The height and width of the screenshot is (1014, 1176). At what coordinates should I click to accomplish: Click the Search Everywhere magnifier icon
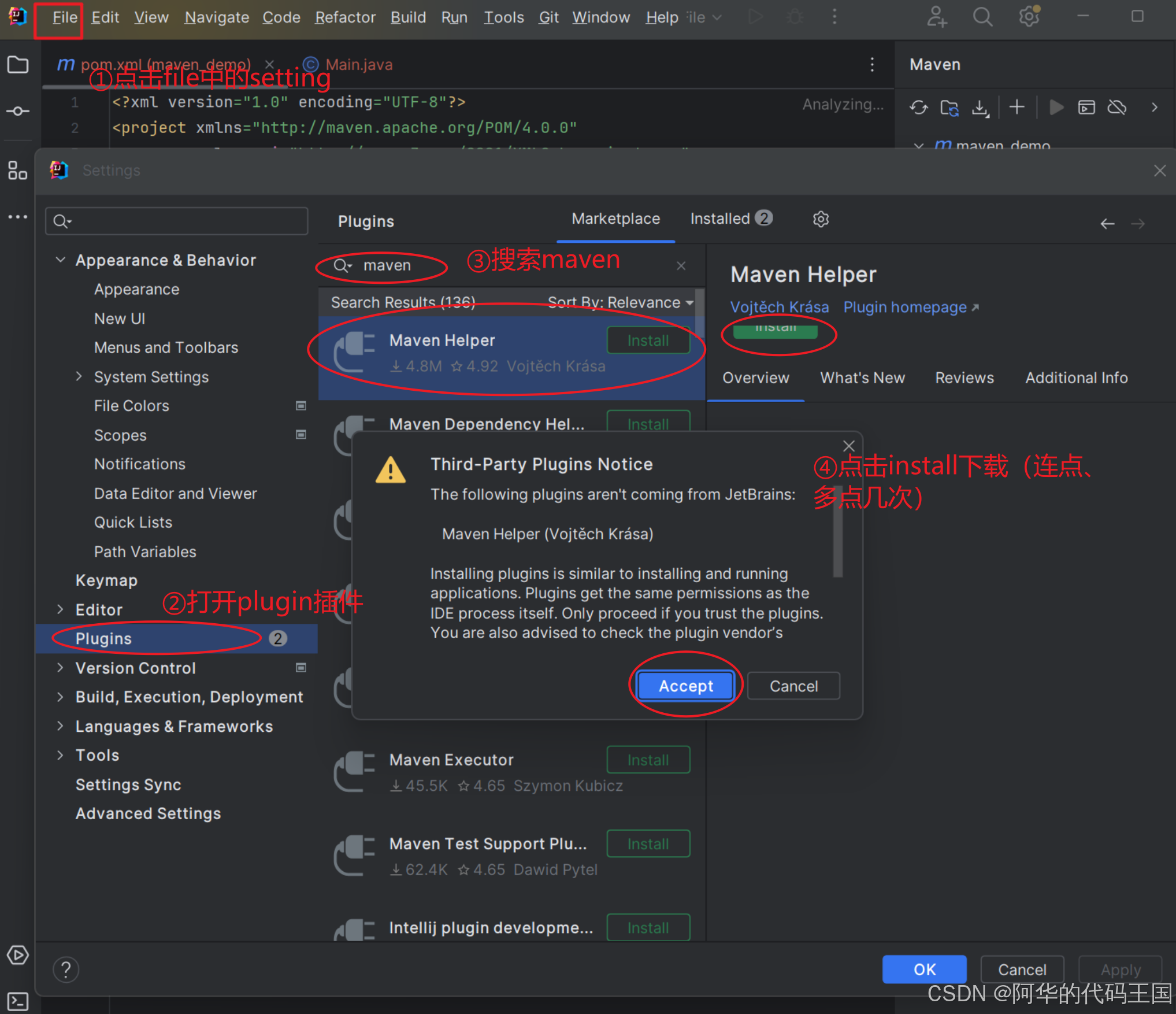[982, 17]
